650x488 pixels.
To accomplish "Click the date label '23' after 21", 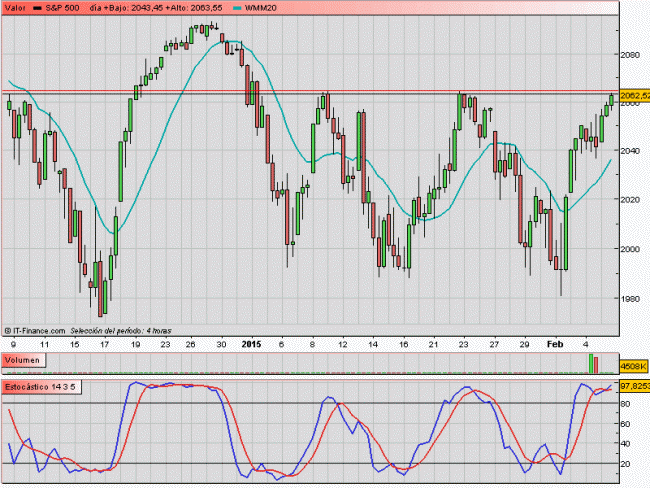I will coord(463,344).
